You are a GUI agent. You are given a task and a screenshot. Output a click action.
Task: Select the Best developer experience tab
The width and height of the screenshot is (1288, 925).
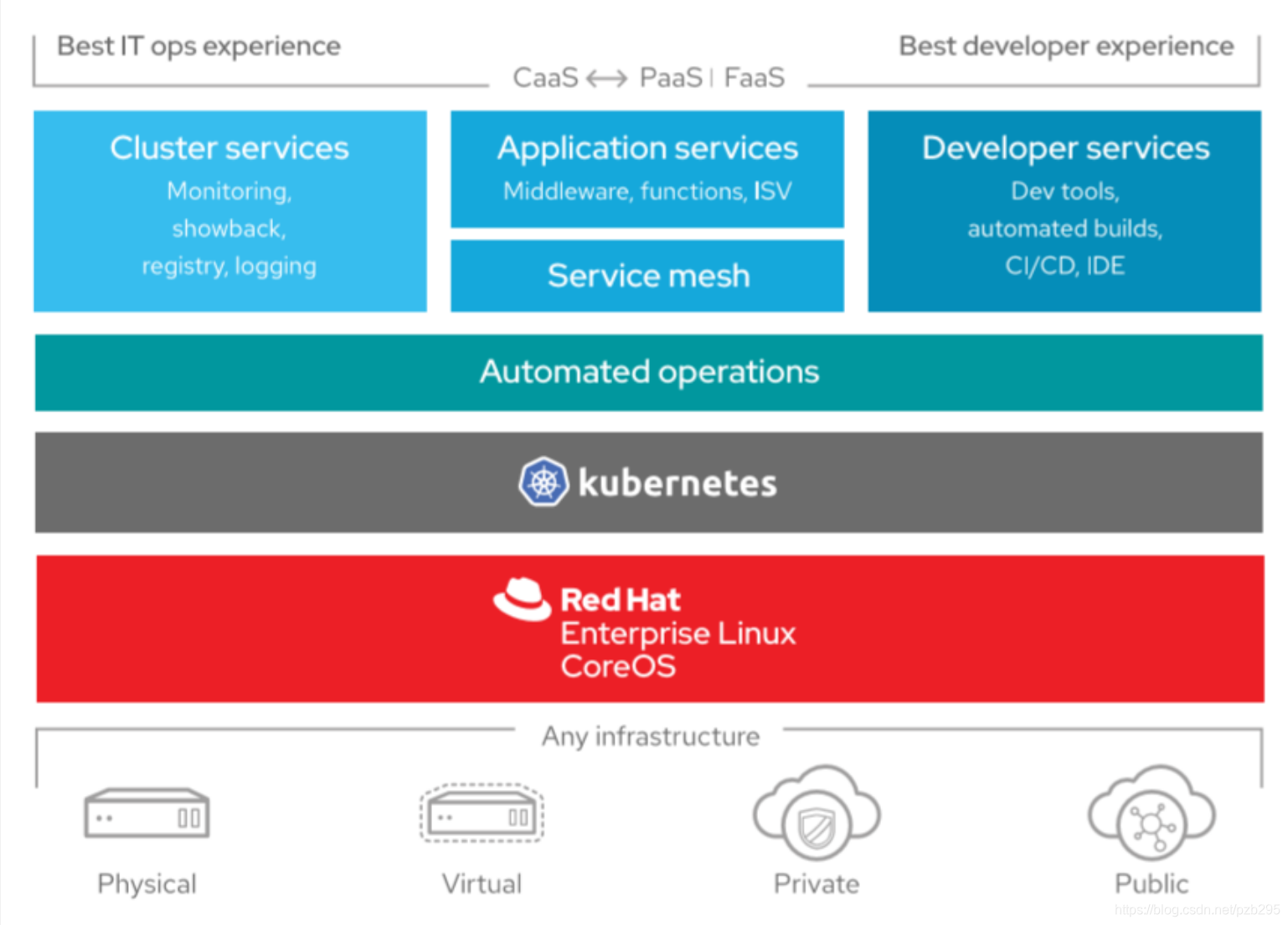pos(1065,46)
